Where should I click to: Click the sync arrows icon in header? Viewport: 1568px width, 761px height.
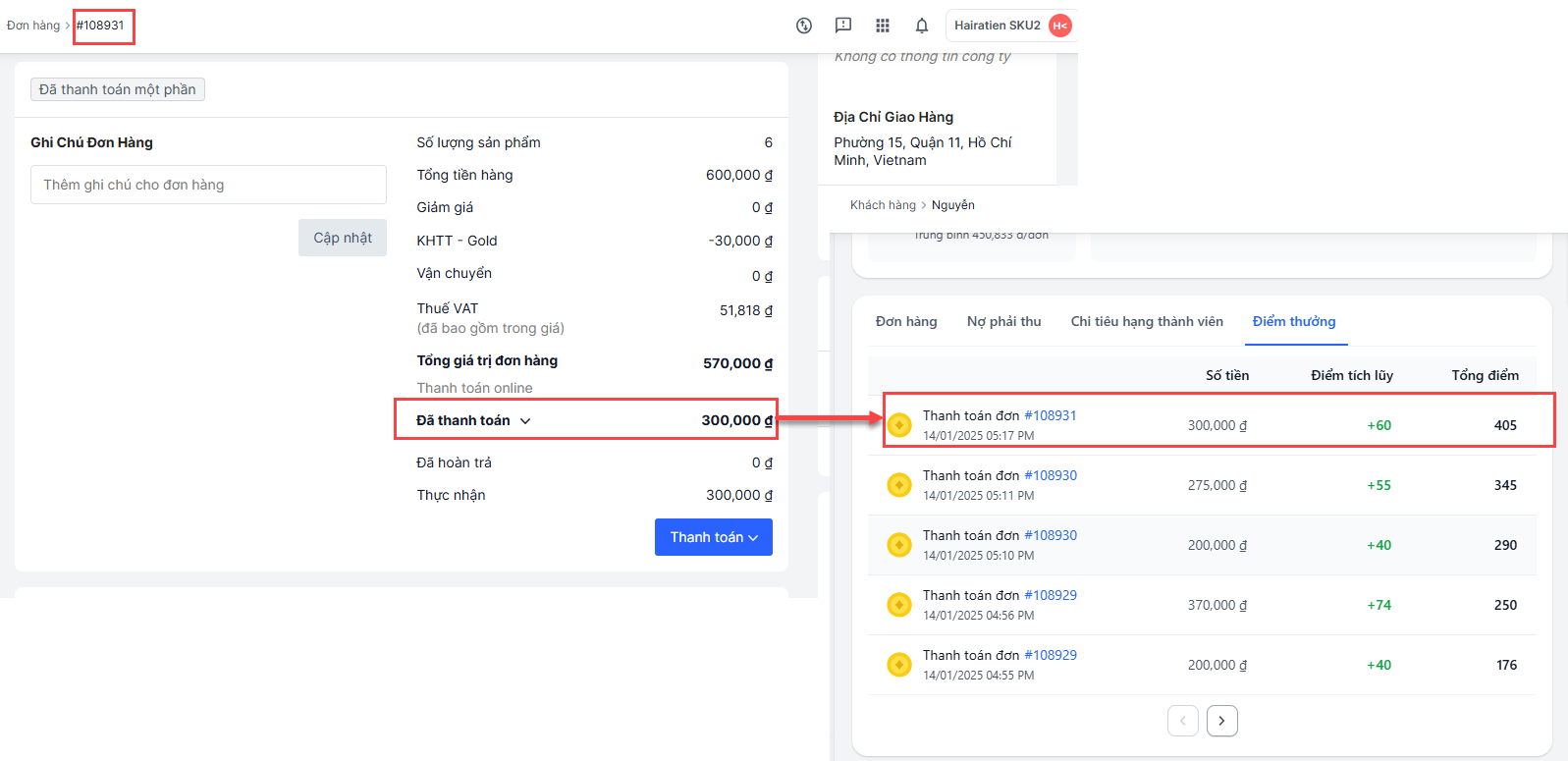pos(804,26)
